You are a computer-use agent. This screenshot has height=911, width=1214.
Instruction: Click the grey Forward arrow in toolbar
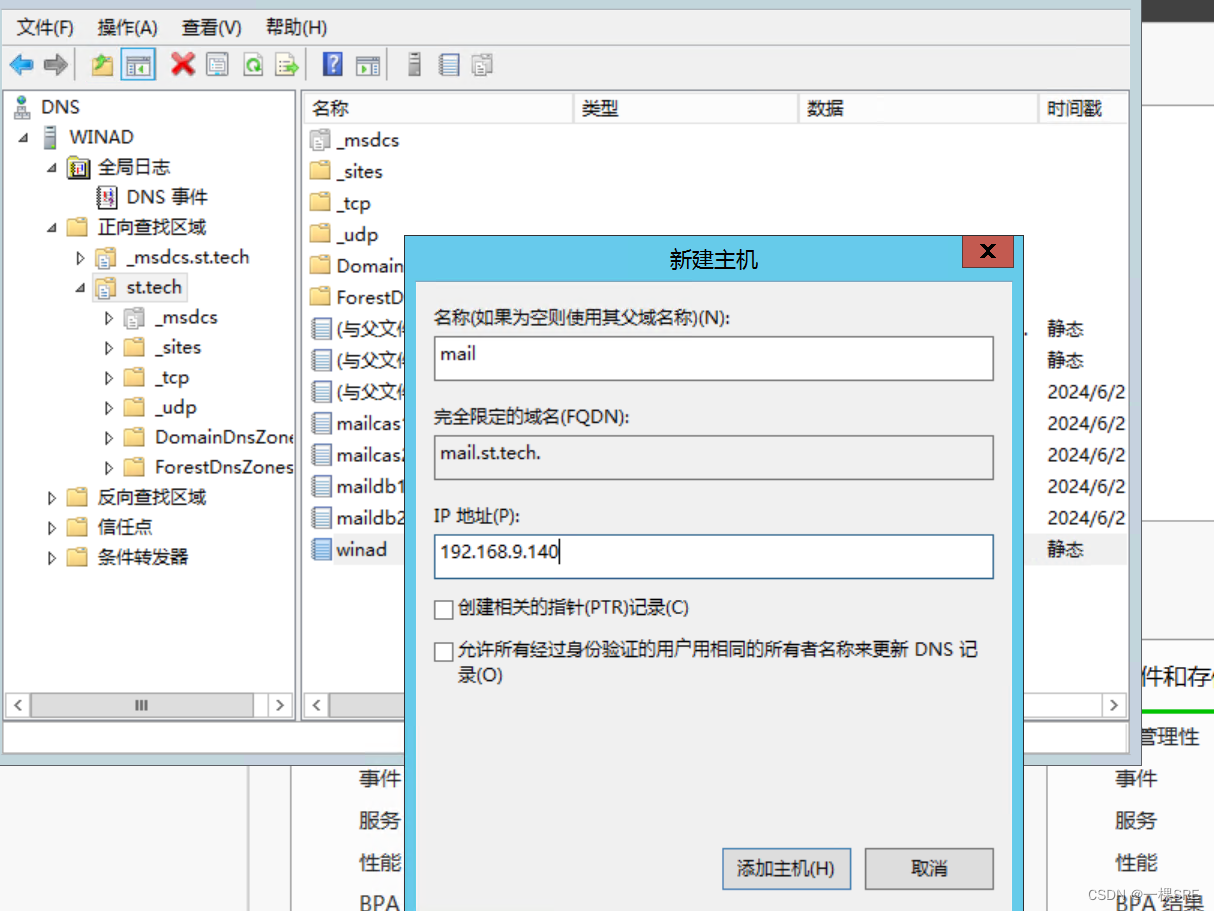(56, 65)
